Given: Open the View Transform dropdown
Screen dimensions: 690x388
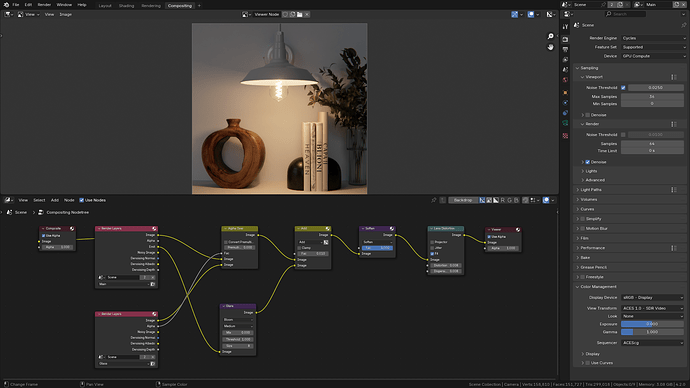Looking at the screenshot, I should point(653,308).
